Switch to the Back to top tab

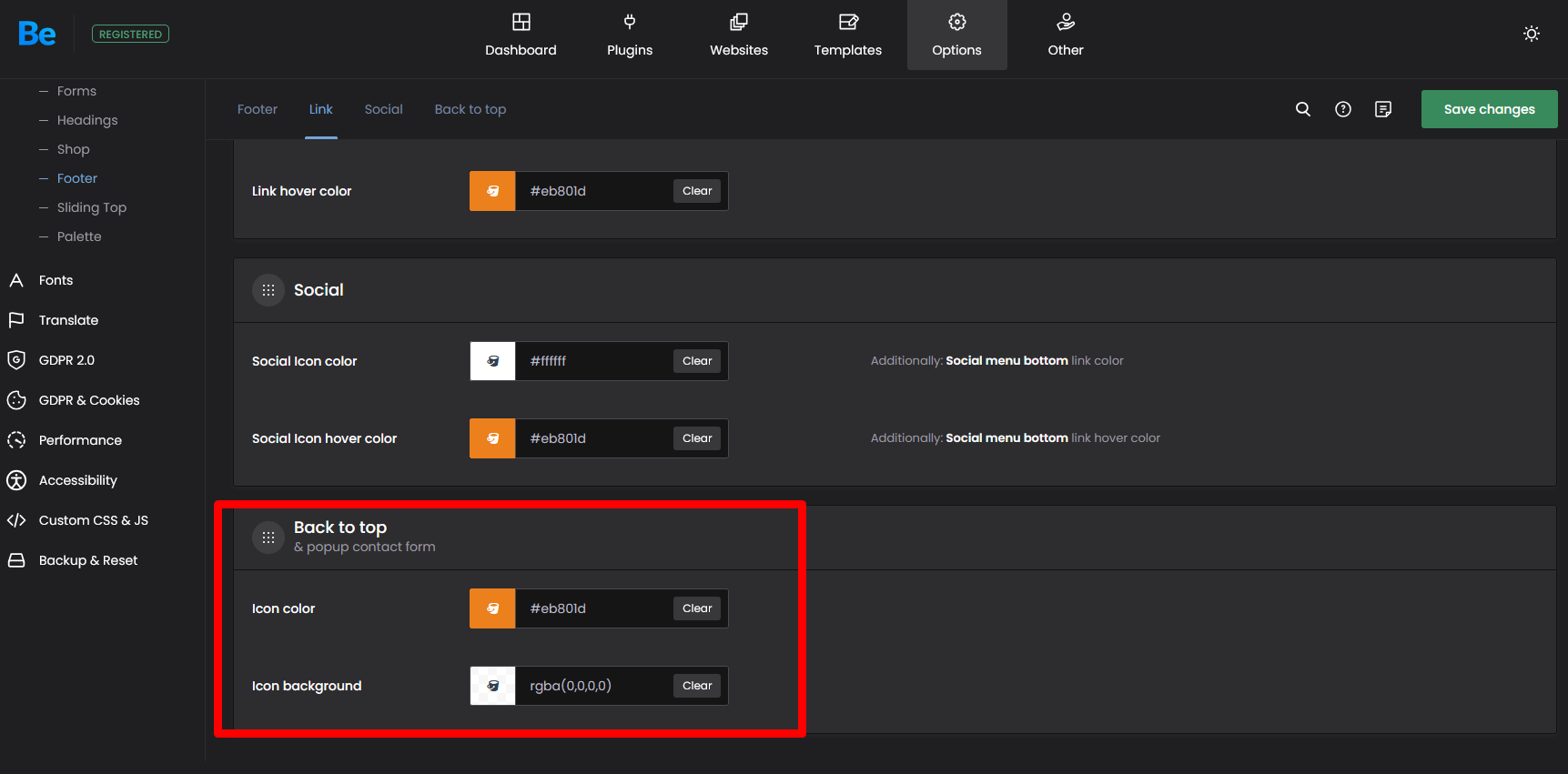(x=470, y=109)
